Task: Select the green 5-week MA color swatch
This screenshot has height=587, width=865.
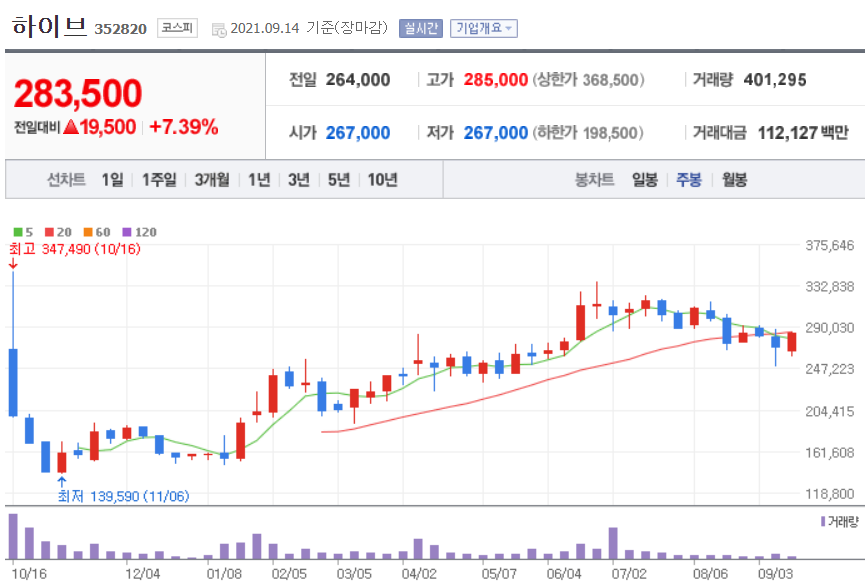Action: click(17, 230)
